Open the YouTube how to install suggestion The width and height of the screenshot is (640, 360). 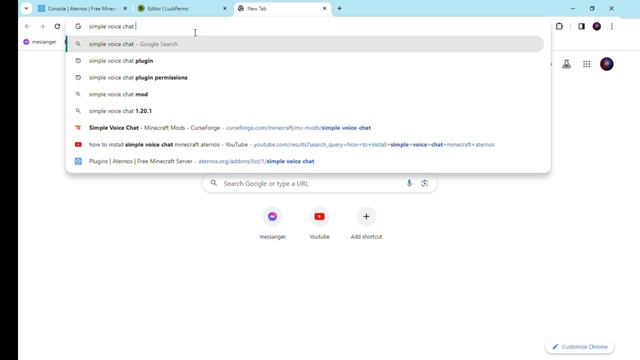coord(305,144)
